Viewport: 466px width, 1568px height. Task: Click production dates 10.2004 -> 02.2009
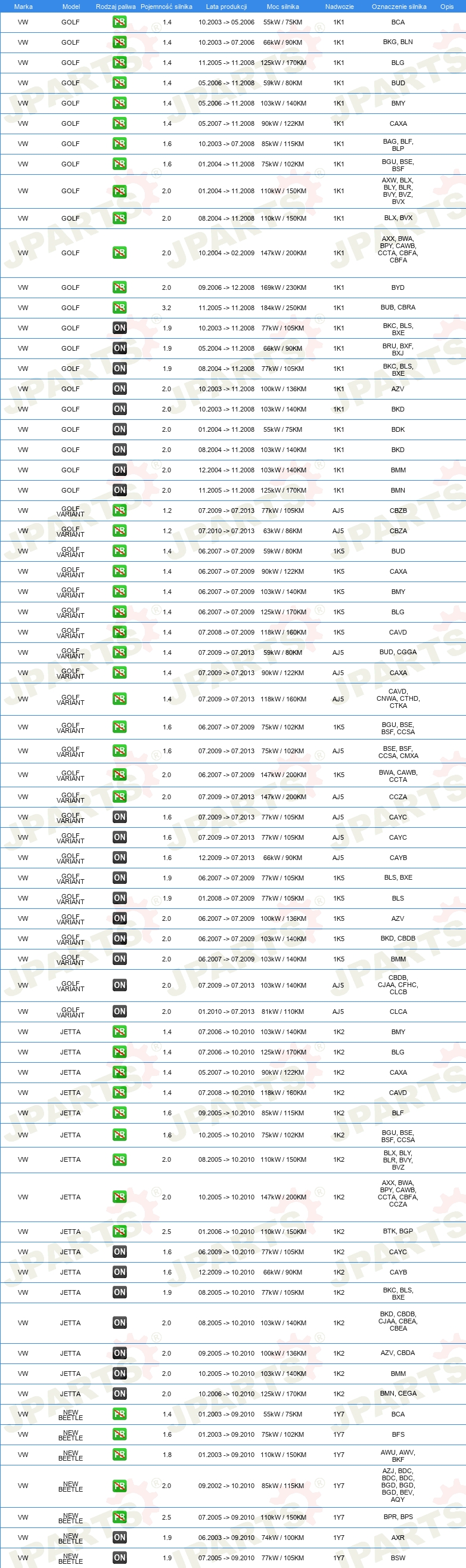pyautogui.click(x=226, y=253)
